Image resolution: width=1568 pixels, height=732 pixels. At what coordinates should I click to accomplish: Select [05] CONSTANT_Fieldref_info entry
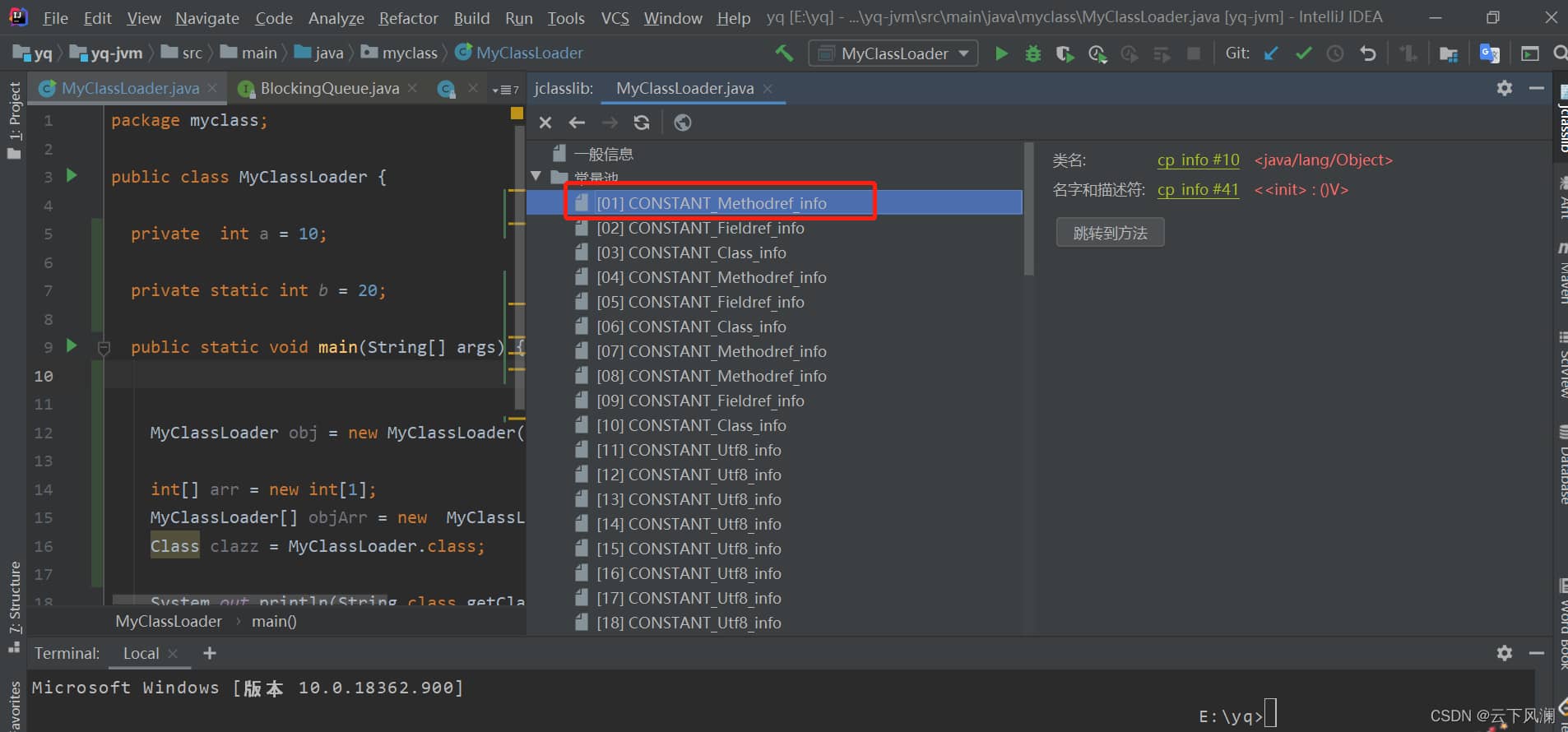(x=700, y=302)
